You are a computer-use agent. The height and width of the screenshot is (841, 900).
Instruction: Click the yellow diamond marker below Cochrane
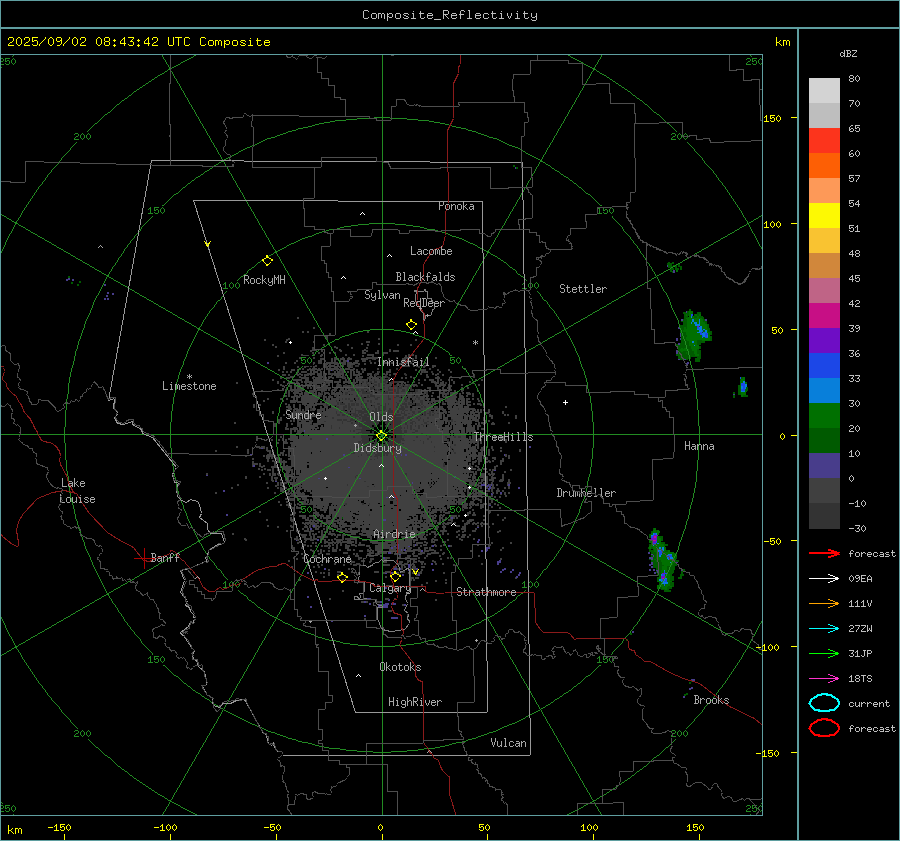point(342,577)
